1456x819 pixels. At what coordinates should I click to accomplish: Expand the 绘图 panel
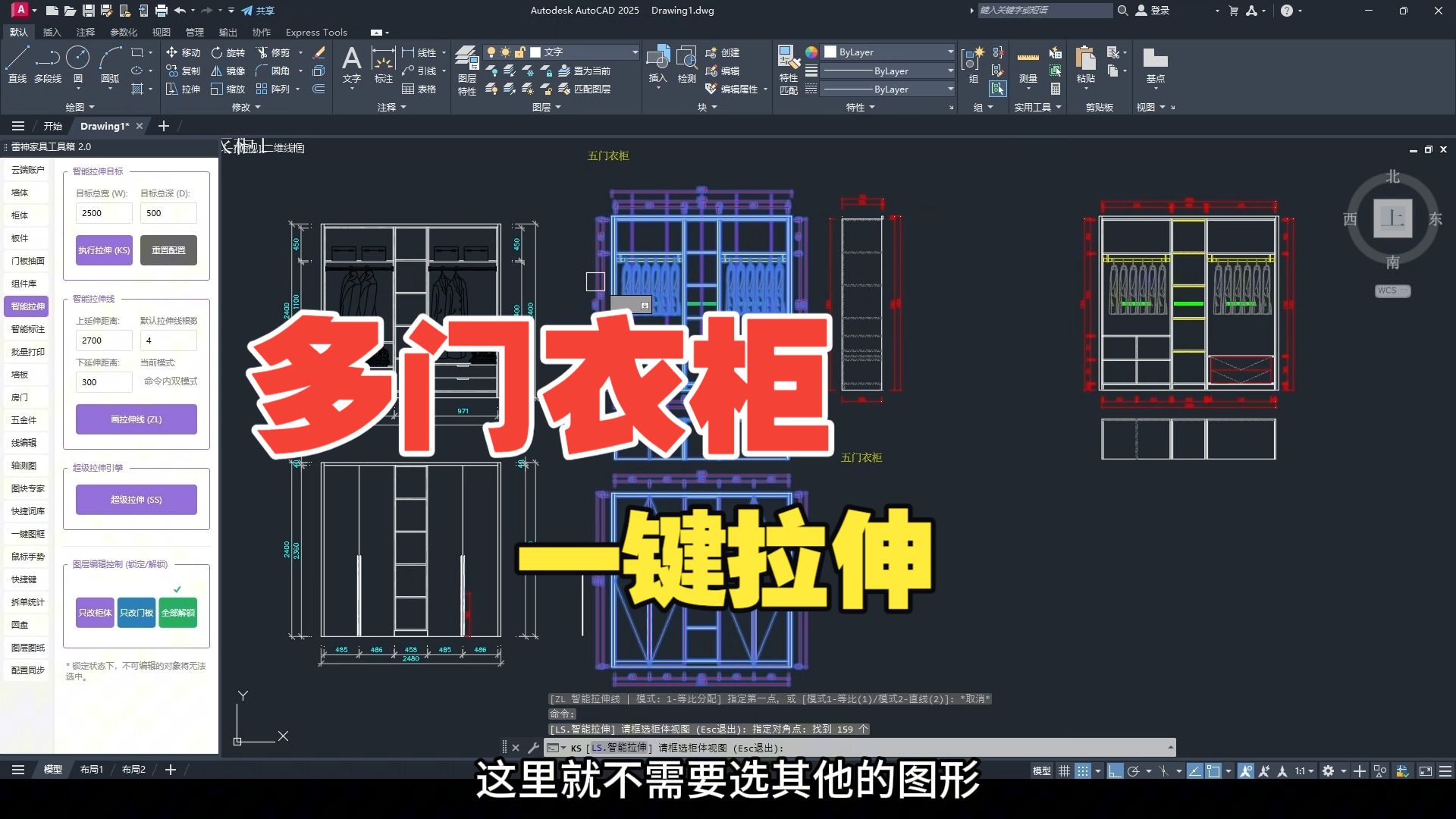click(80, 107)
